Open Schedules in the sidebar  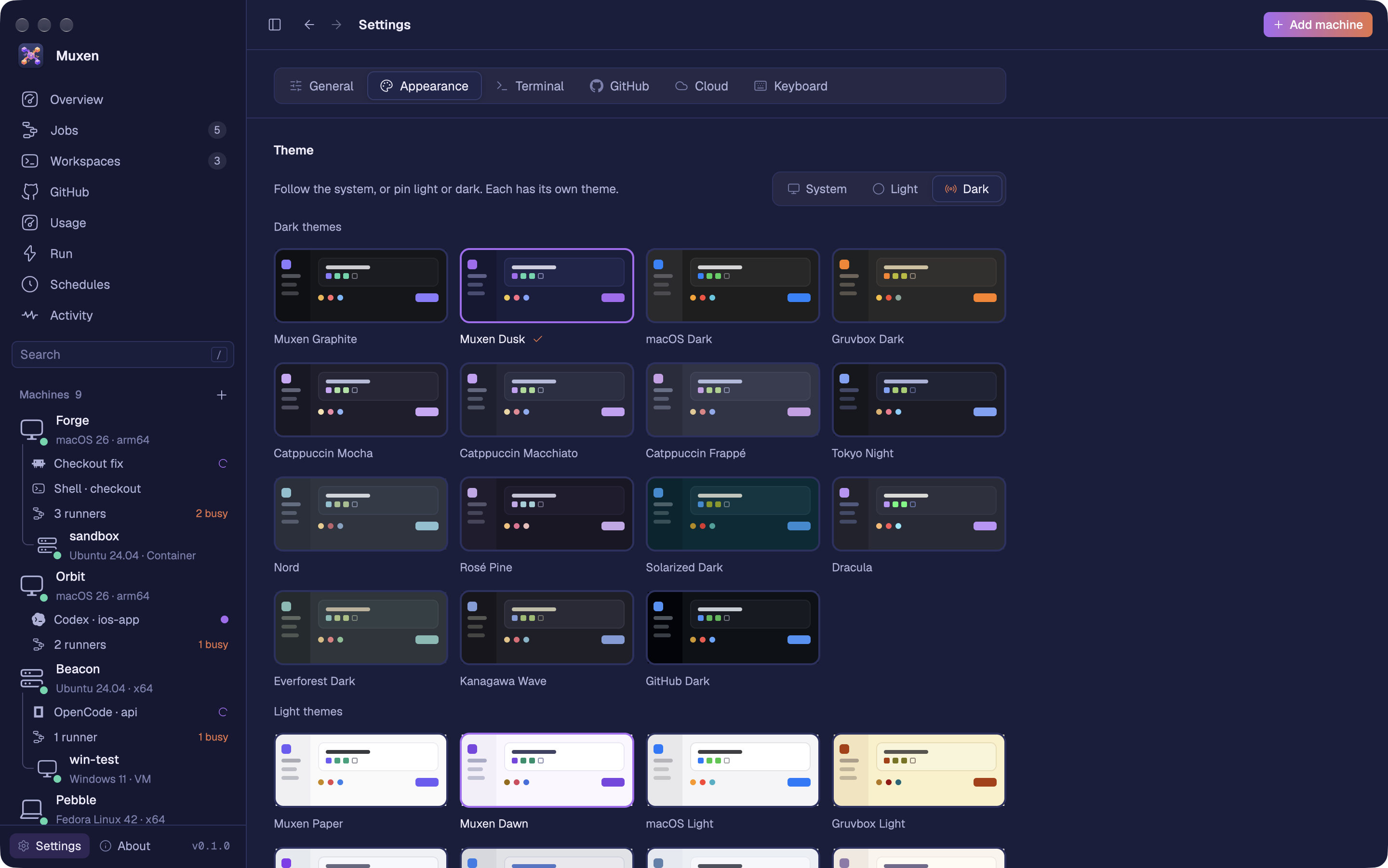123,284
